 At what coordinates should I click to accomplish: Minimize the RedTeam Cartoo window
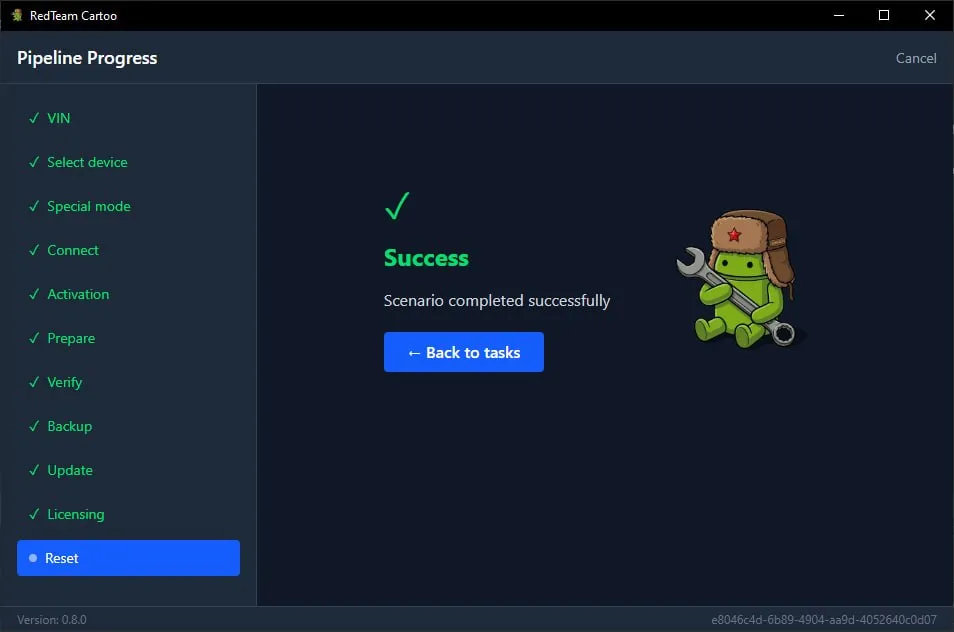tap(839, 15)
